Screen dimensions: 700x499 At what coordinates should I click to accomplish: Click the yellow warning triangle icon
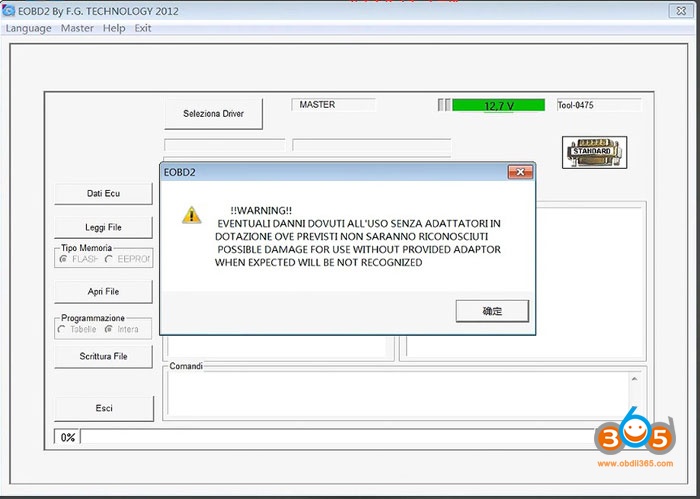pos(192,215)
